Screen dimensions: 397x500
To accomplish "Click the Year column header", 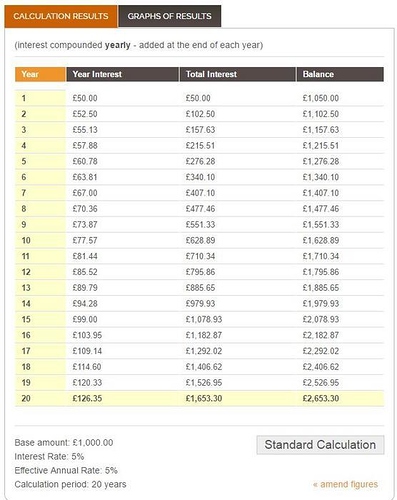I will [40, 74].
